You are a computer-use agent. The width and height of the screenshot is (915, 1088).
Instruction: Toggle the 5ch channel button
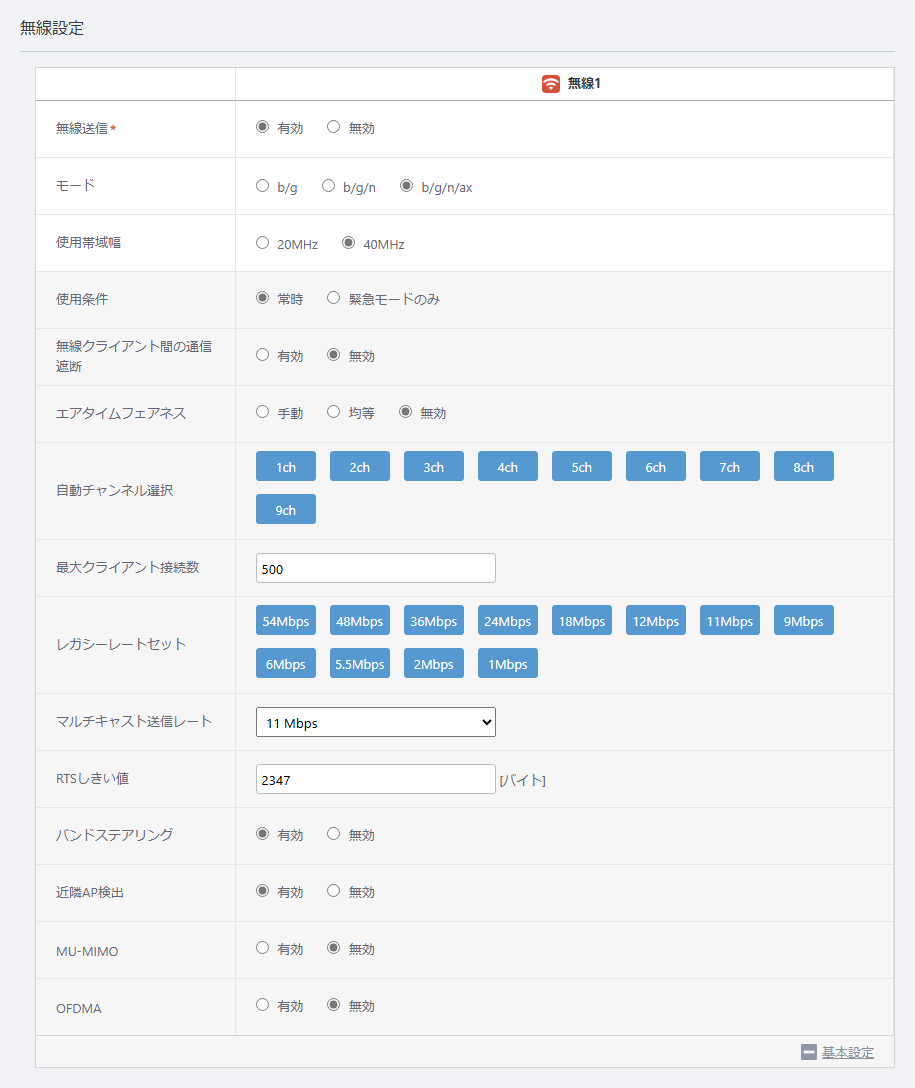click(x=581, y=466)
